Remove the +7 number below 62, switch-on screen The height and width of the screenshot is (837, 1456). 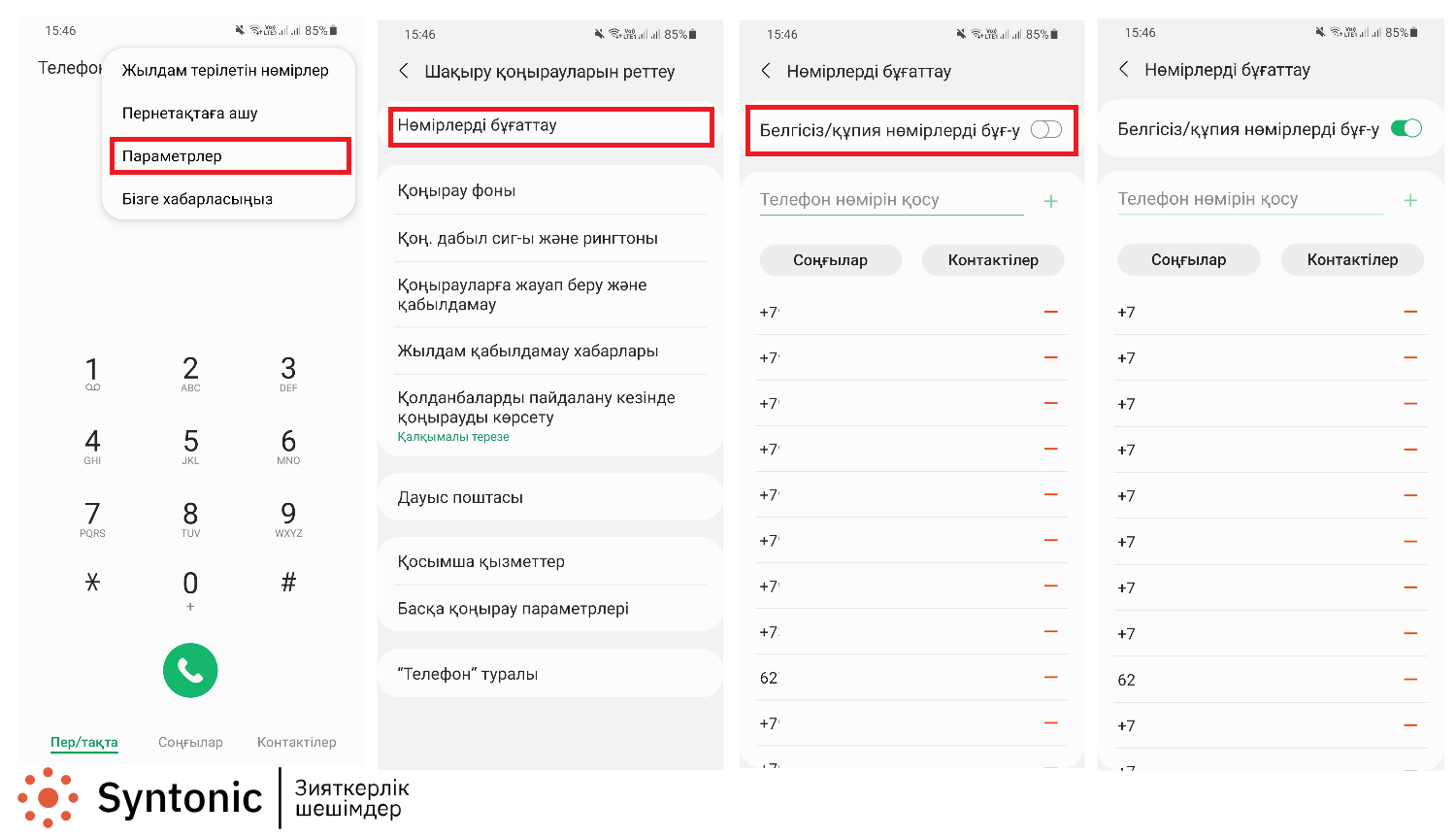click(x=1410, y=724)
